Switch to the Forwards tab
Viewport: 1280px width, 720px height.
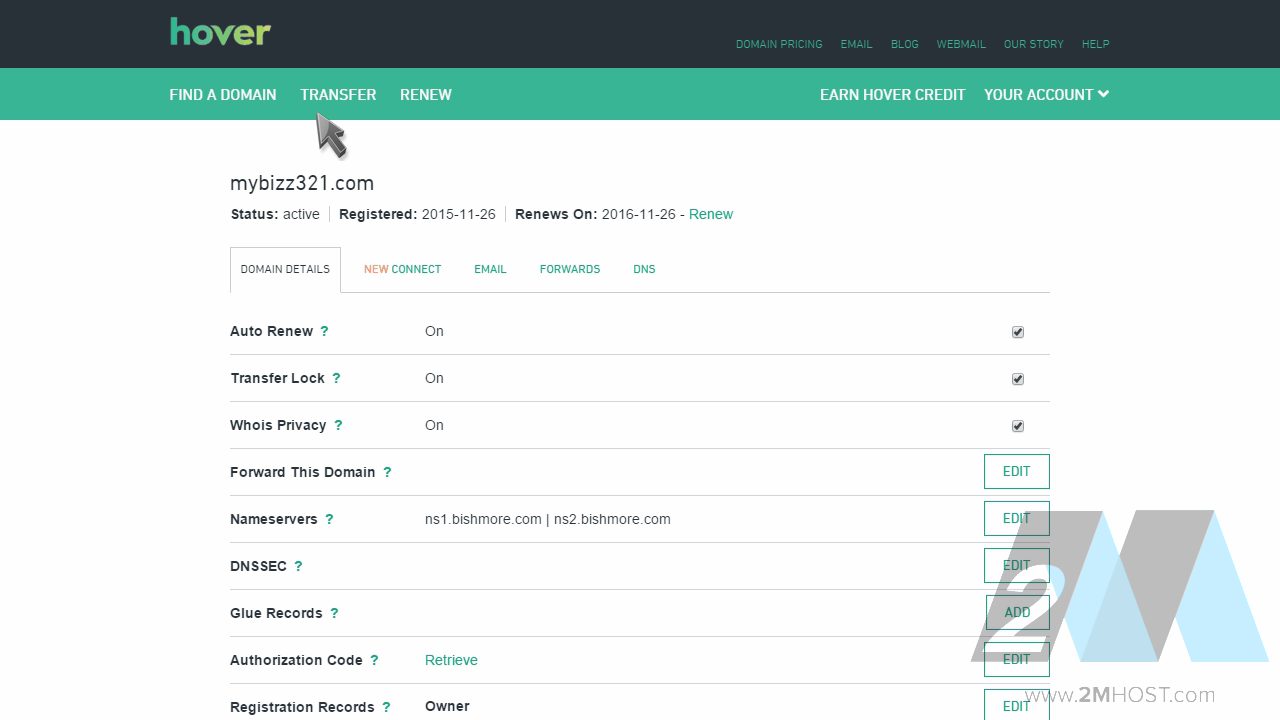coord(570,269)
